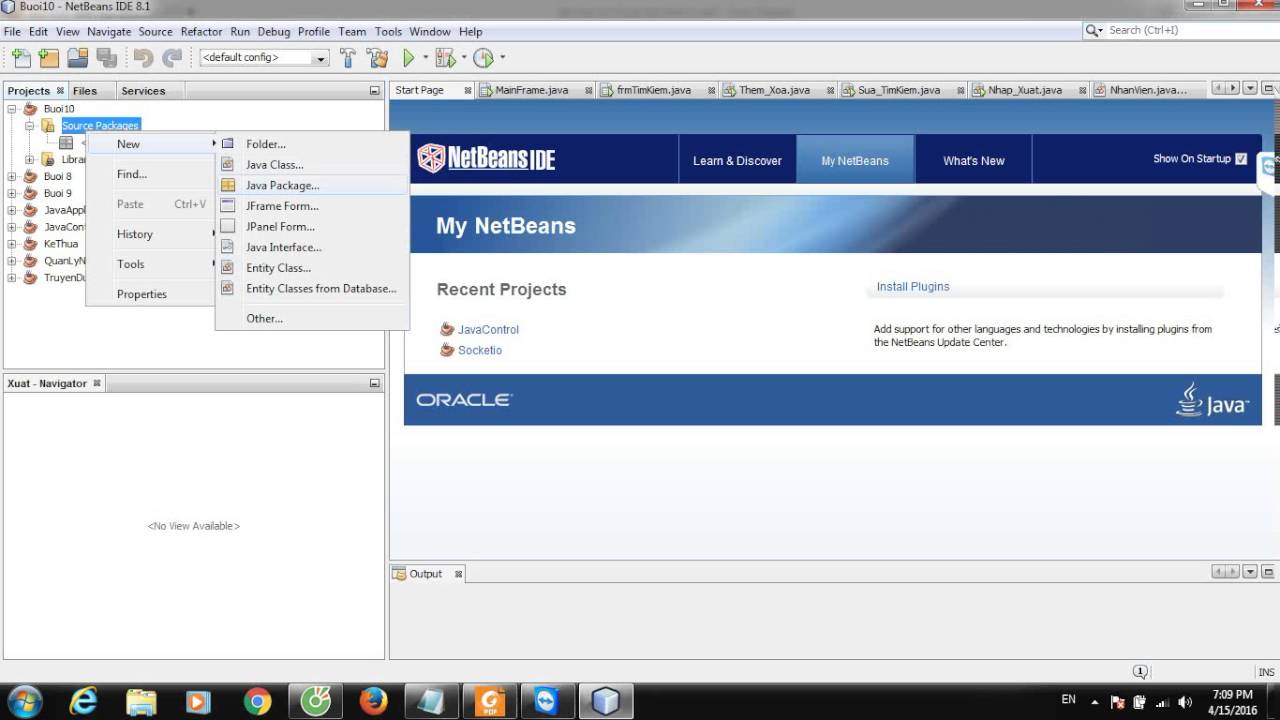Image resolution: width=1280 pixels, height=720 pixels.
Task: Click the notifications bubble in the status bar
Action: pos(1140,672)
